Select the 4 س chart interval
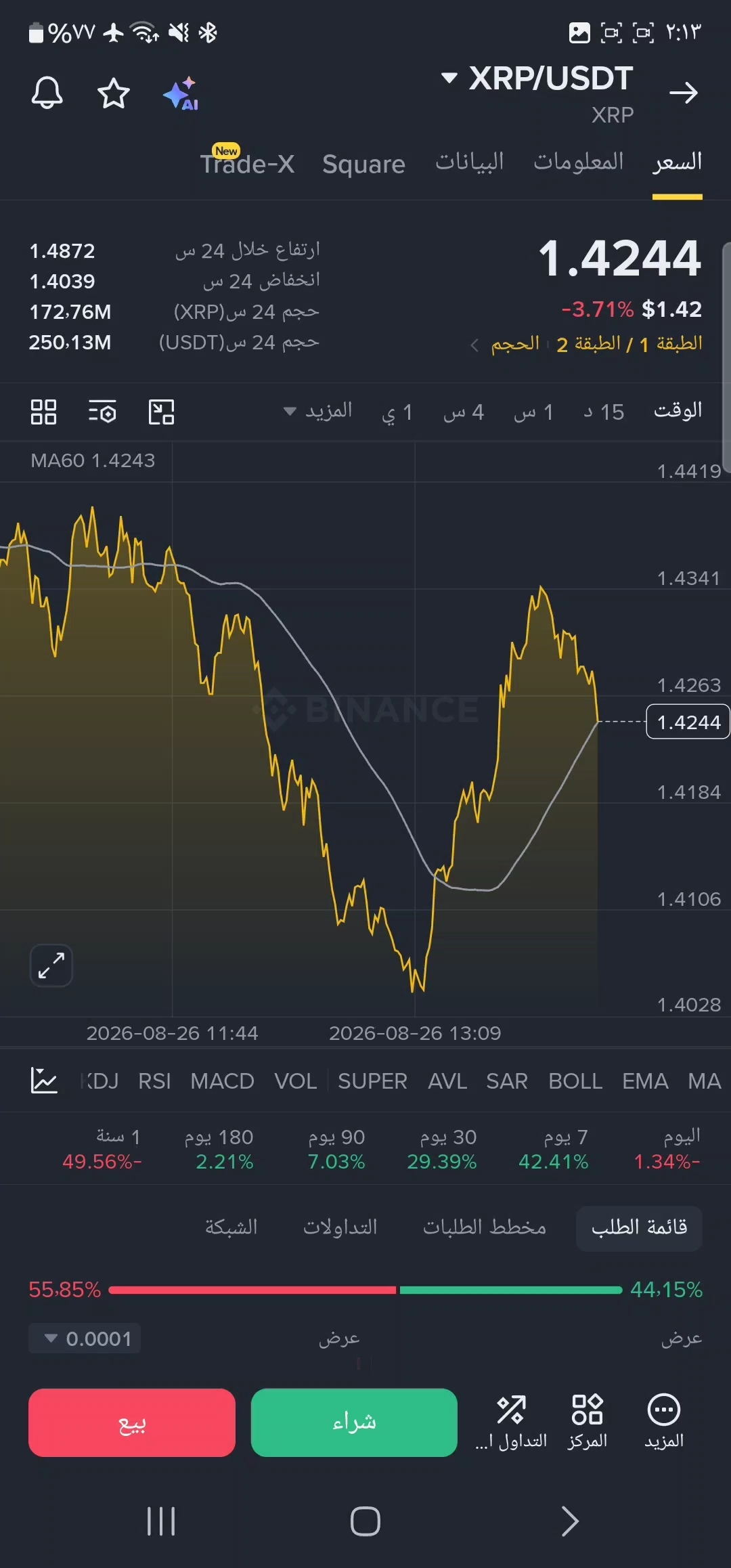The width and height of the screenshot is (731, 1568). (x=464, y=412)
